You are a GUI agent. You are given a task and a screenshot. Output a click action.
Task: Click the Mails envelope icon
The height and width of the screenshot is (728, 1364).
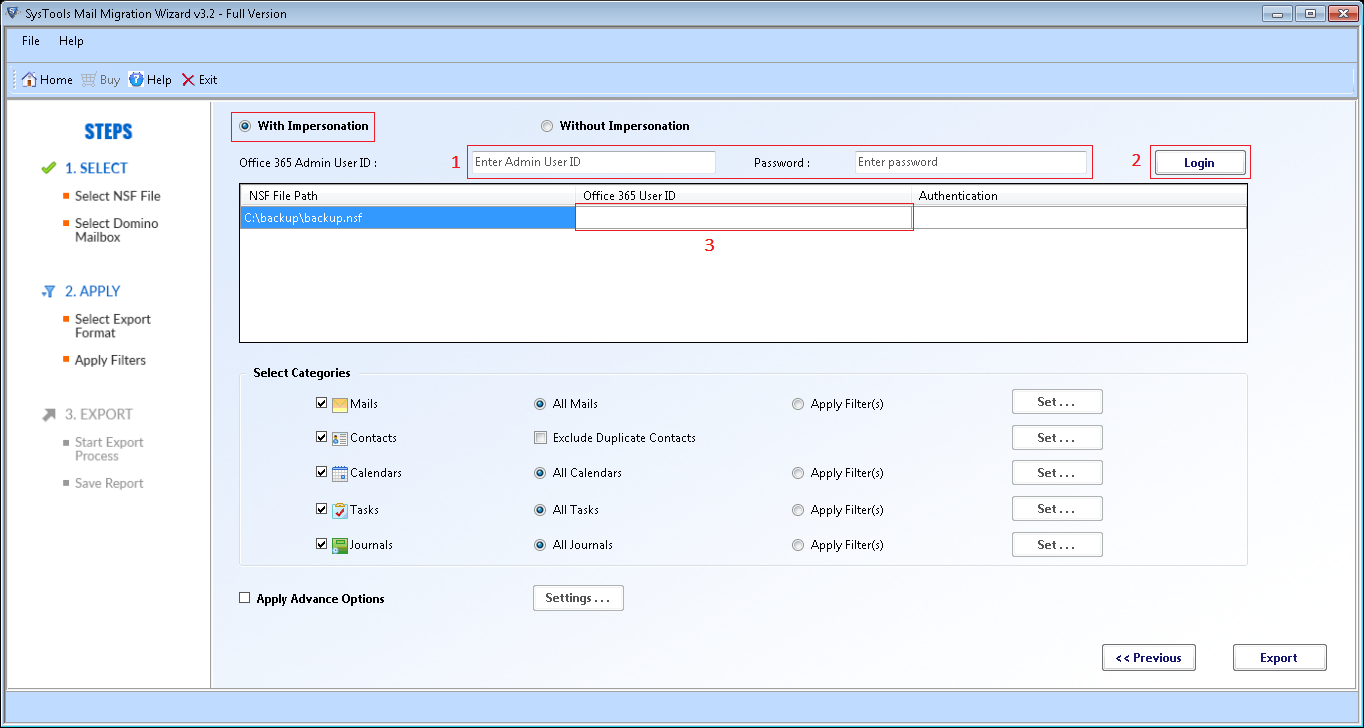click(x=340, y=404)
